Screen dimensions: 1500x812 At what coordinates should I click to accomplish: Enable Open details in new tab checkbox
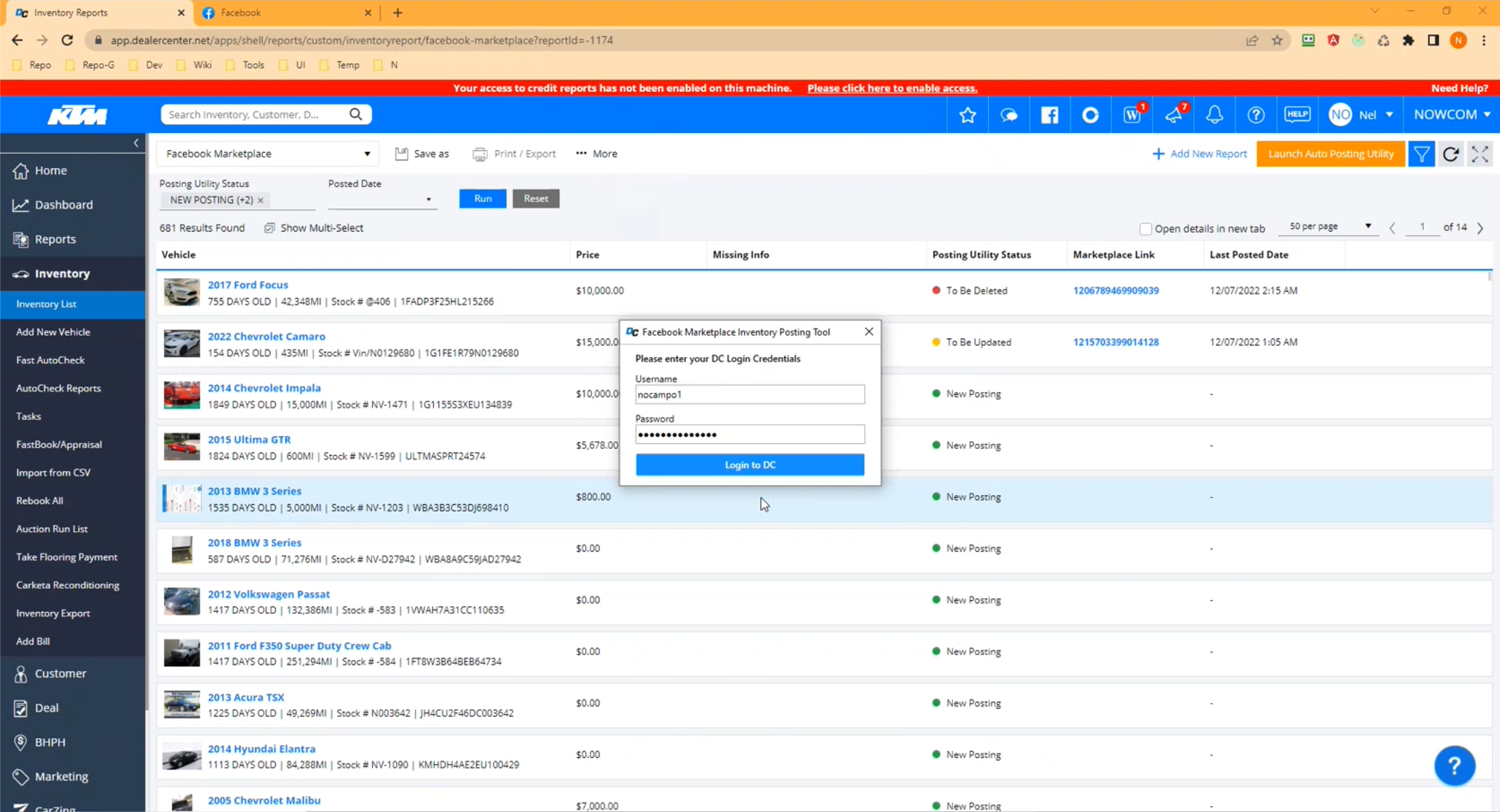1145,229
